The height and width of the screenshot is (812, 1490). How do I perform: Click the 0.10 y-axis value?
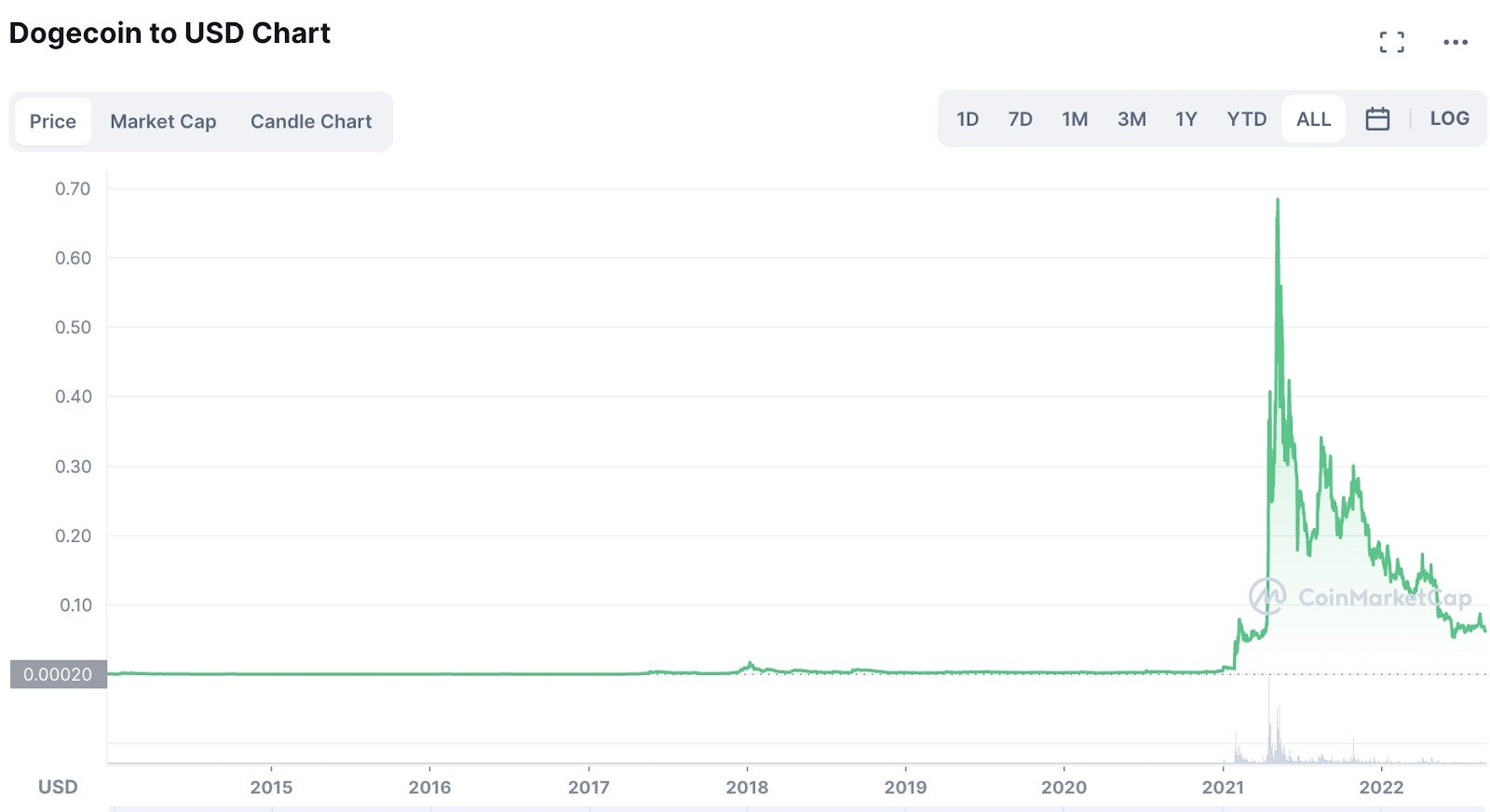(x=75, y=605)
